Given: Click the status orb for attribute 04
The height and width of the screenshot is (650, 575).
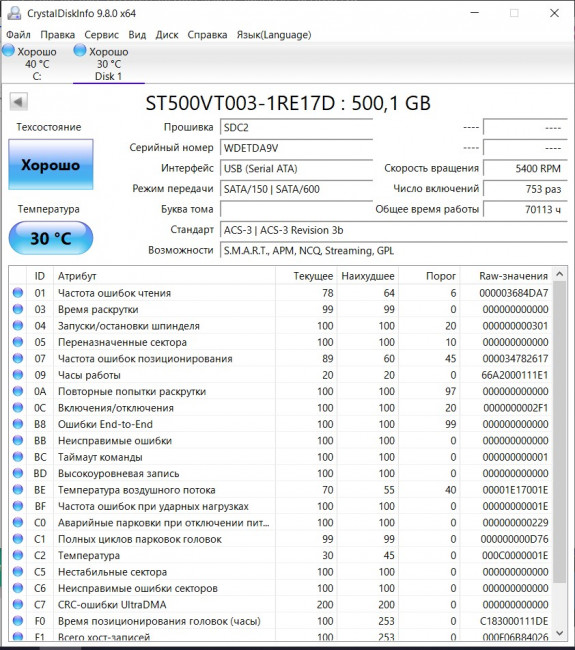Looking at the screenshot, I should point(18,325).
